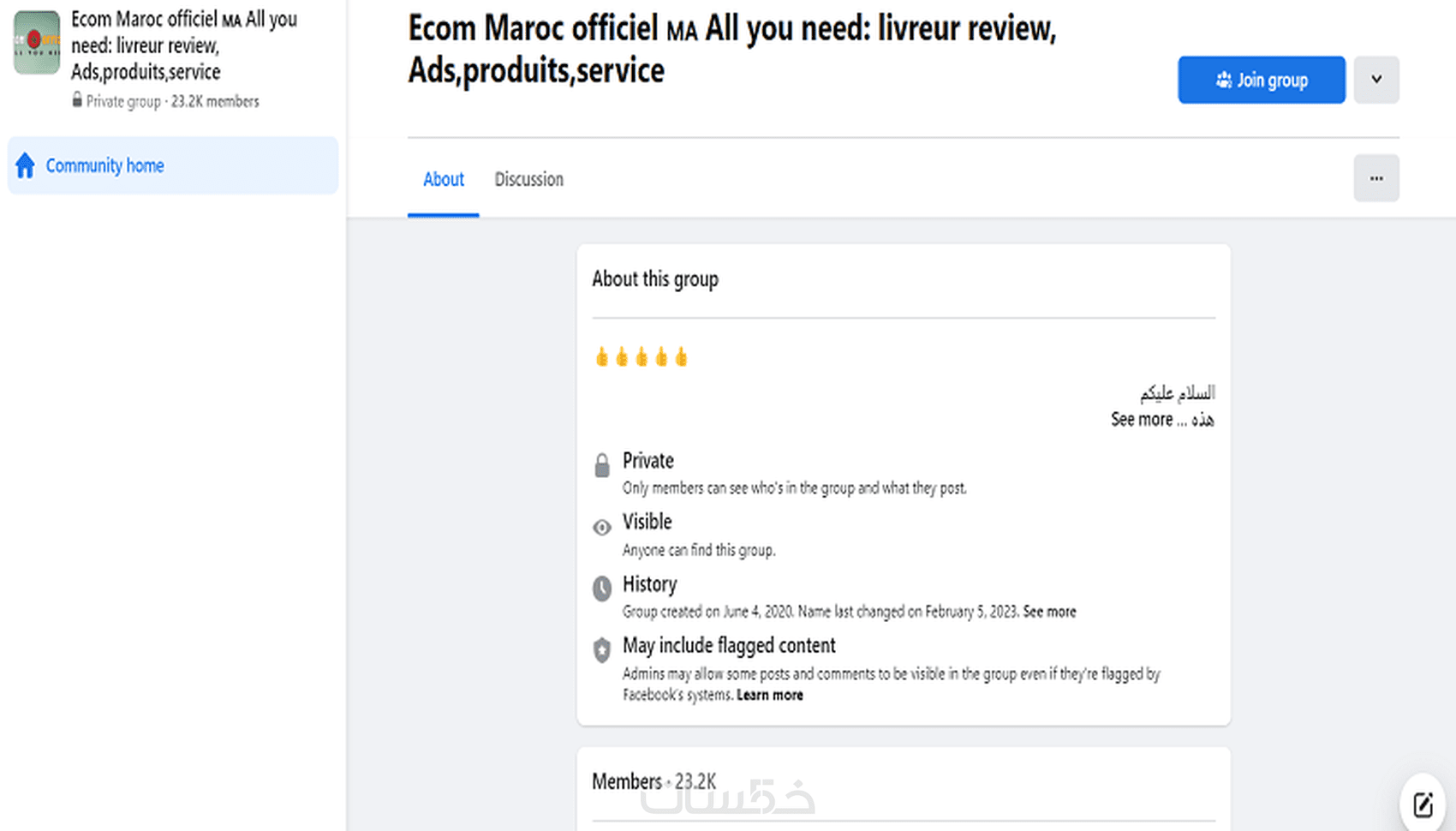
Task: Click the Members 23.2K heading
Action: 653,781
